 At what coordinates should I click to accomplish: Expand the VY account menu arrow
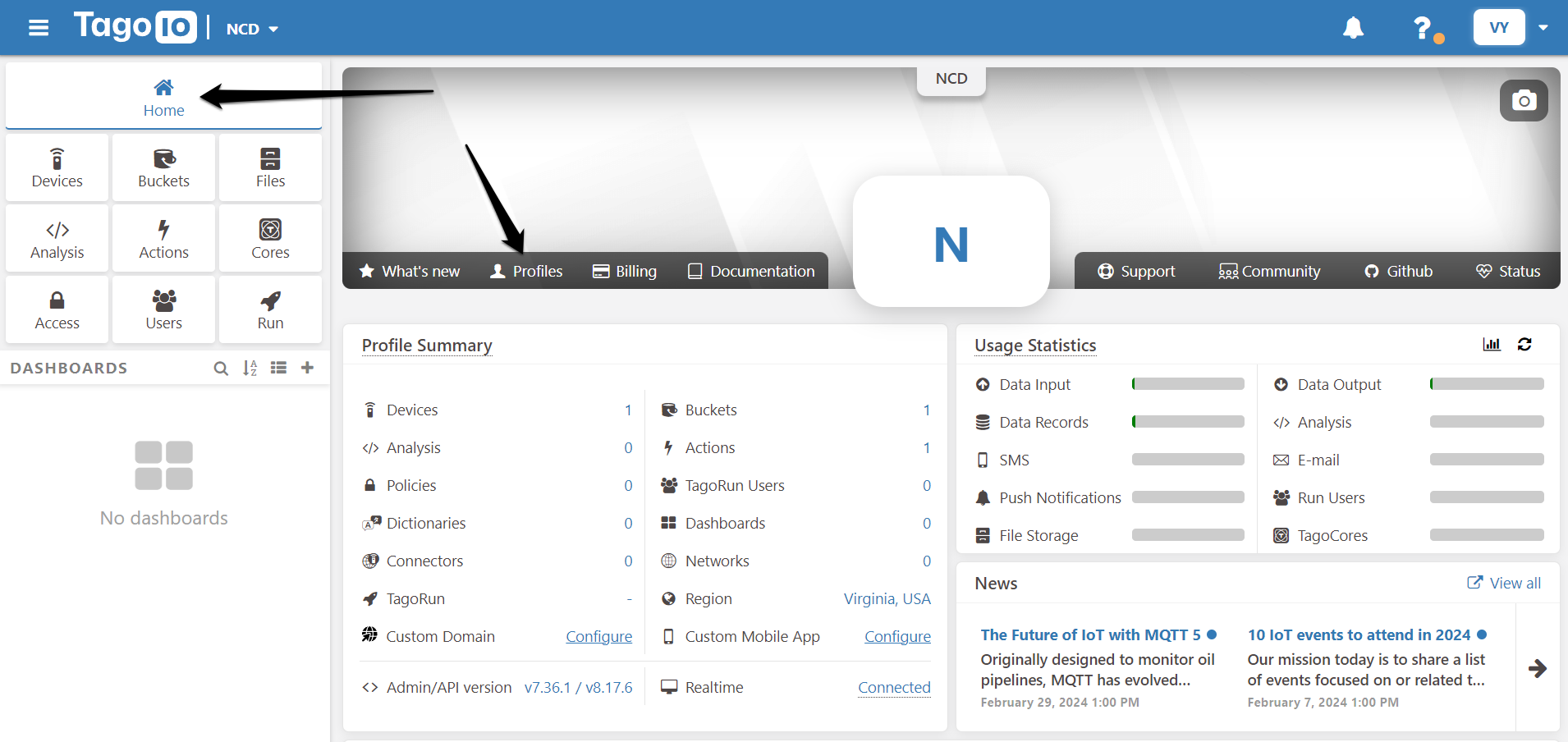(1544, 27)
